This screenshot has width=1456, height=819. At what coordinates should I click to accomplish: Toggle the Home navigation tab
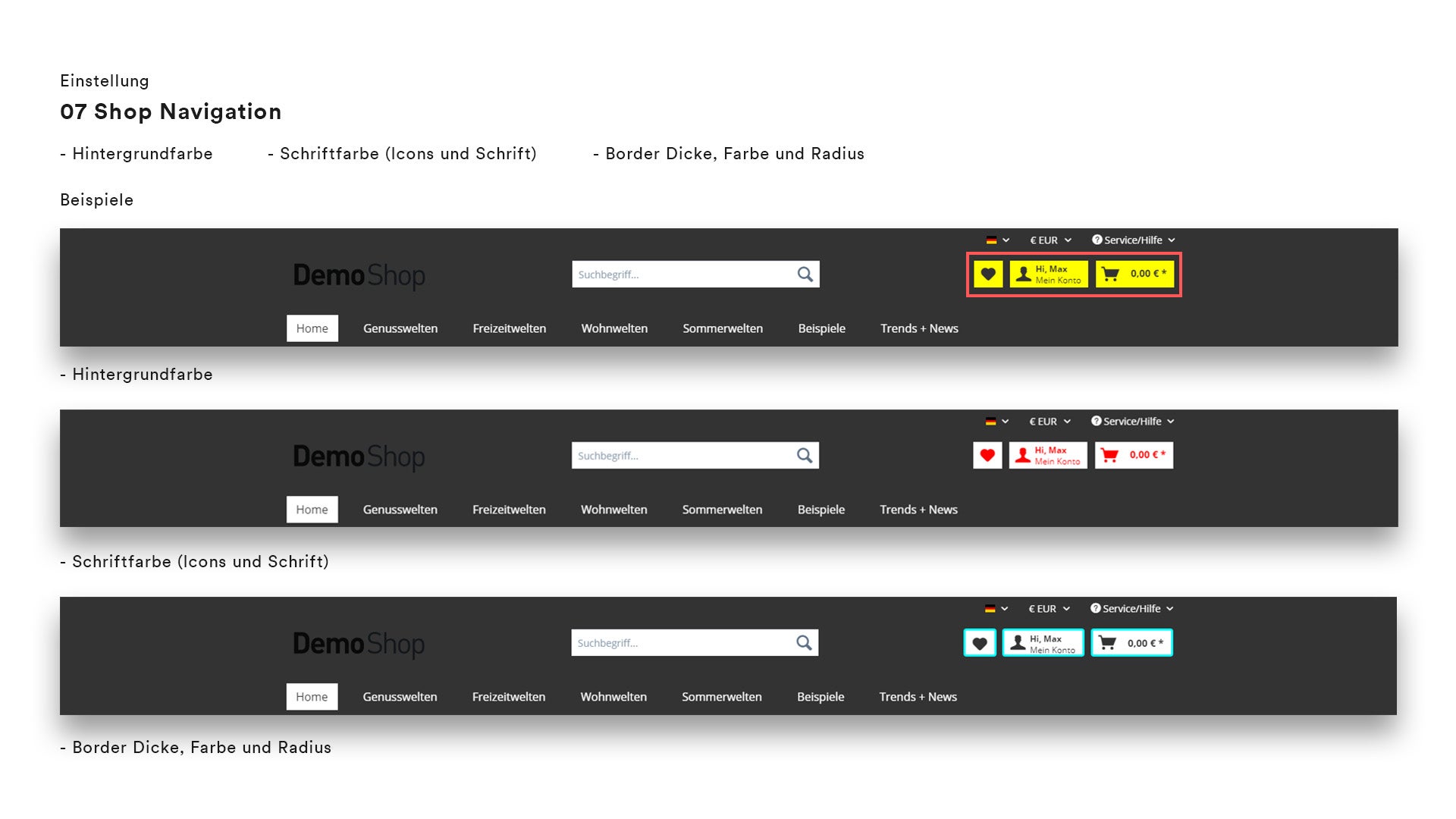click(x=311, y=327)
